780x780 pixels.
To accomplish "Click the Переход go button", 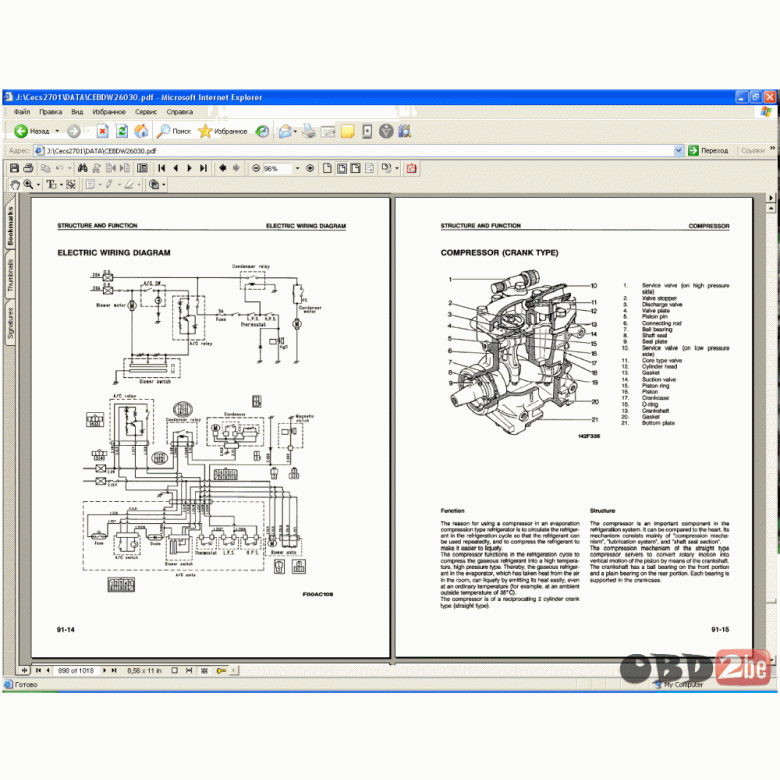I will (x=708, y=150).
